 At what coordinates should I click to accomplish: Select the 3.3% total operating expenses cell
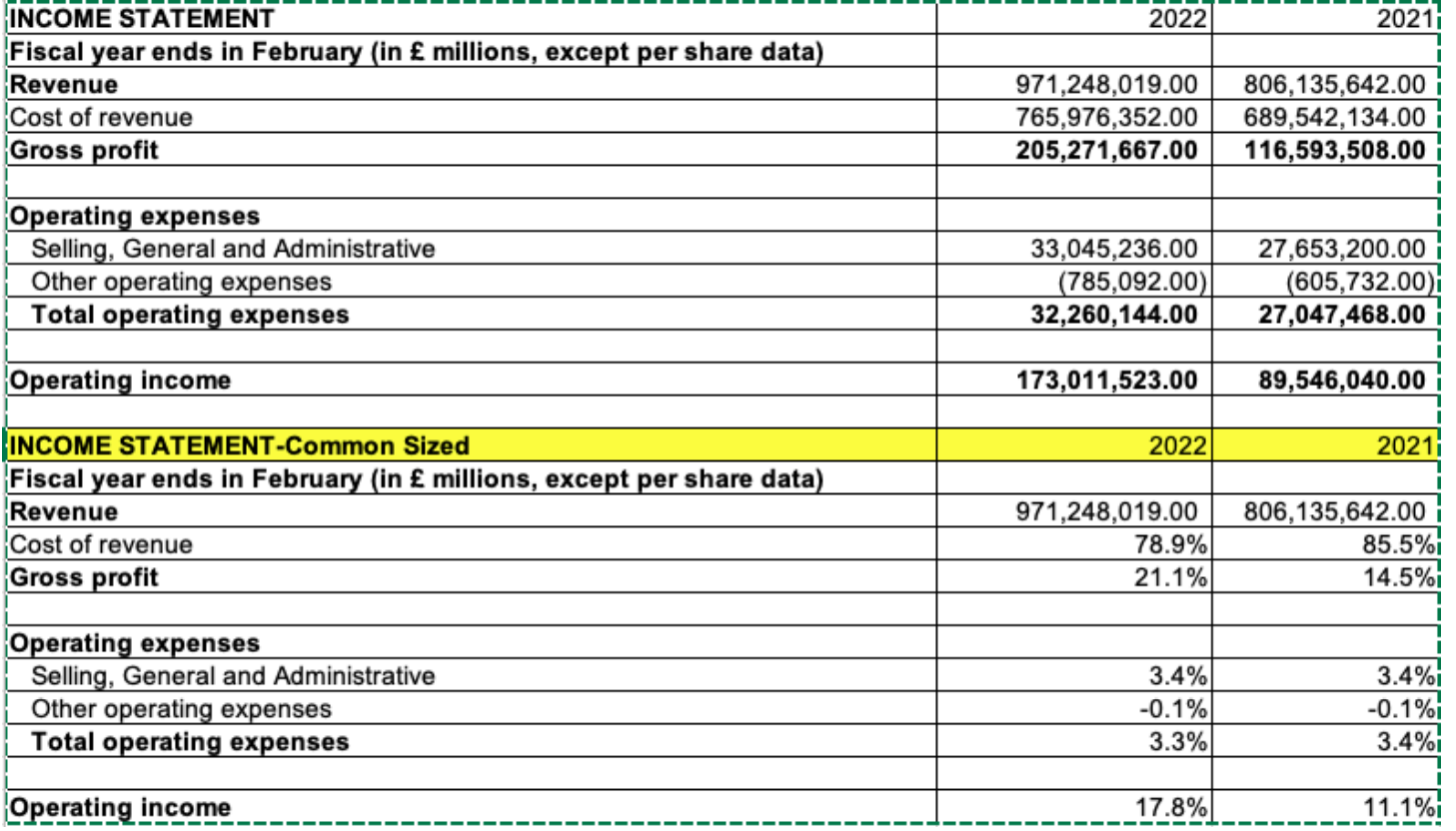tap(1074, 742)
